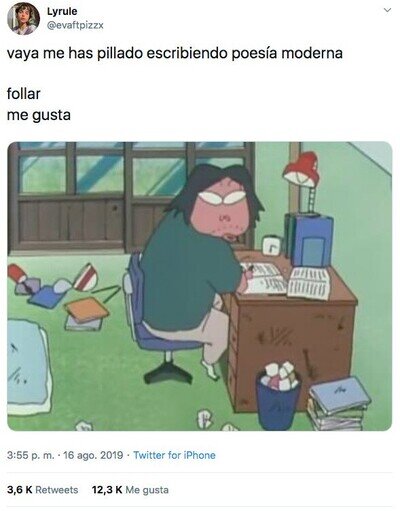Click the display name Lyrule

pyautogui.click(x=62, y=11)
